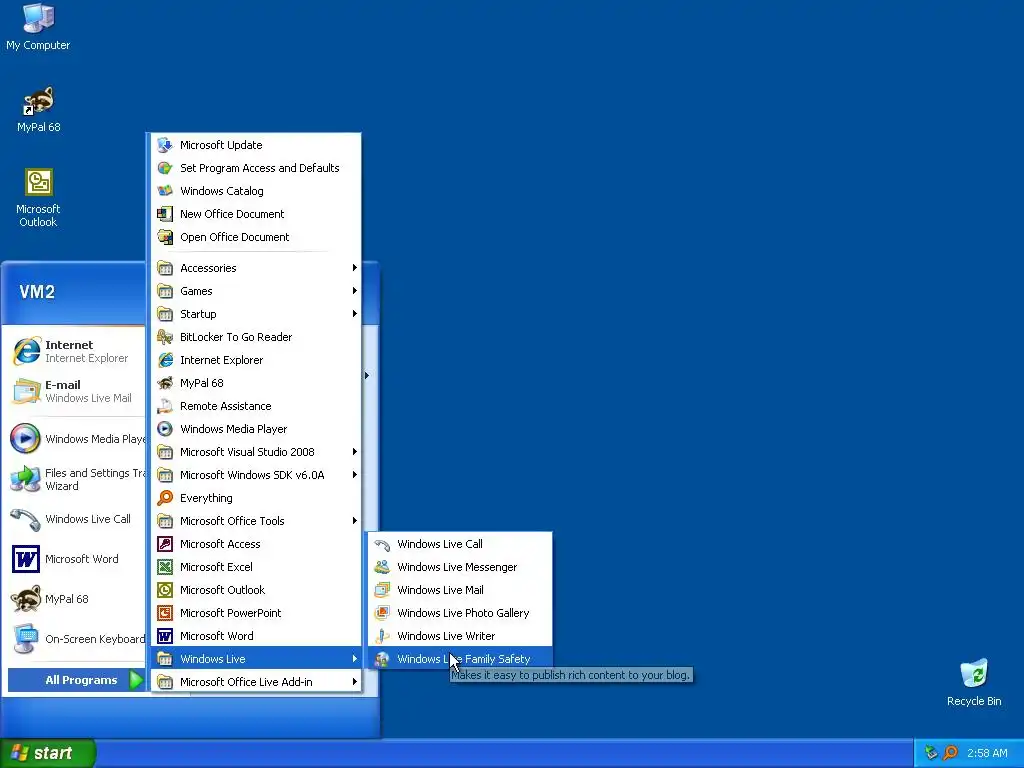Open Files and Settings Transfer Wizard

[76, 479]
